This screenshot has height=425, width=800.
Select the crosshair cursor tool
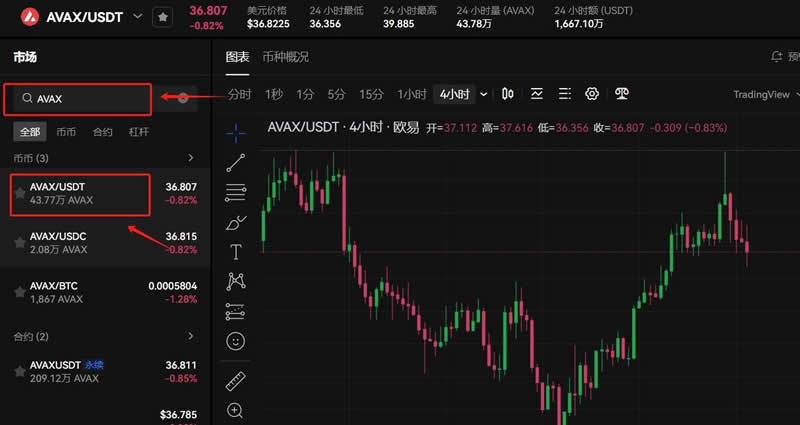coord(236,131)
